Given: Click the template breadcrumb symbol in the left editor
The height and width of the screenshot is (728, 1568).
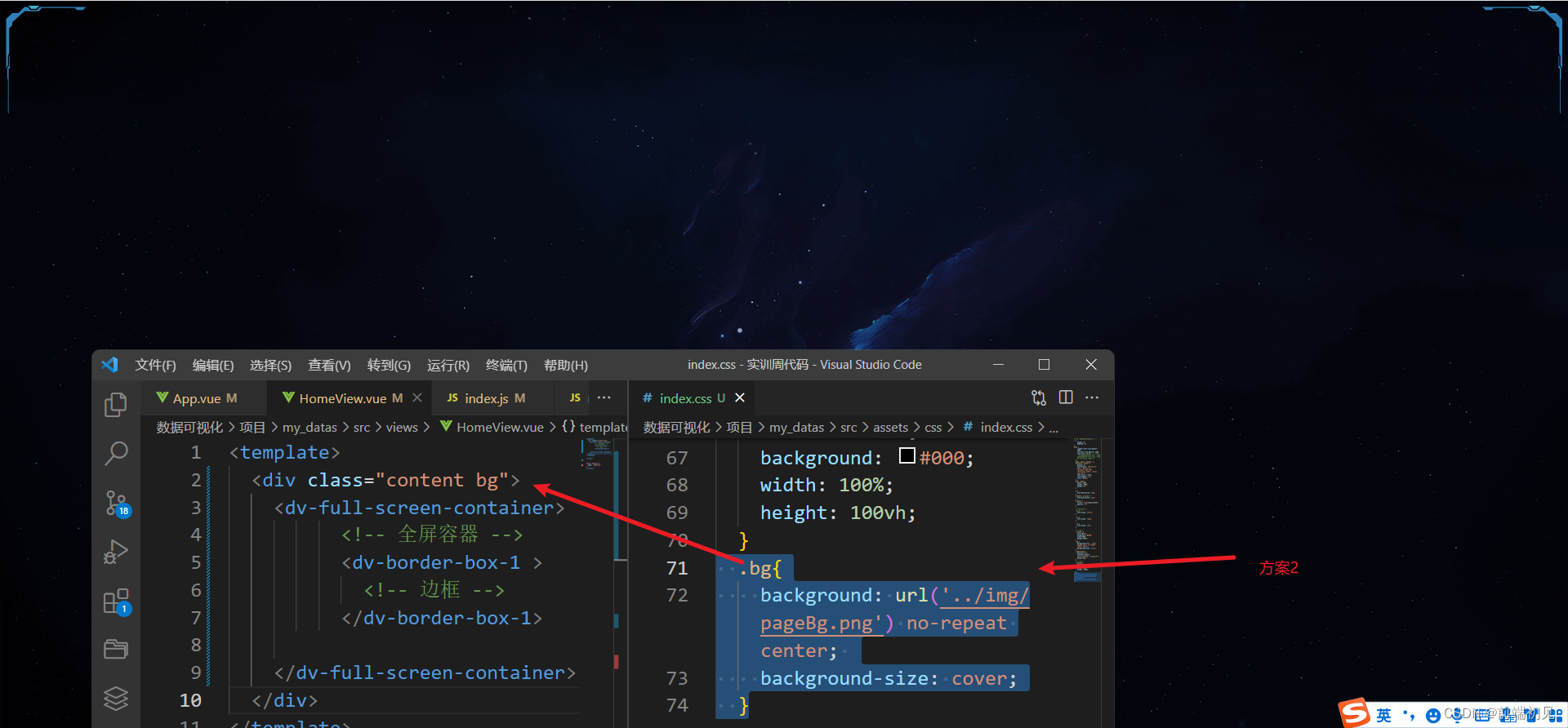Looking at the screenshot, I should click(595, 427).
